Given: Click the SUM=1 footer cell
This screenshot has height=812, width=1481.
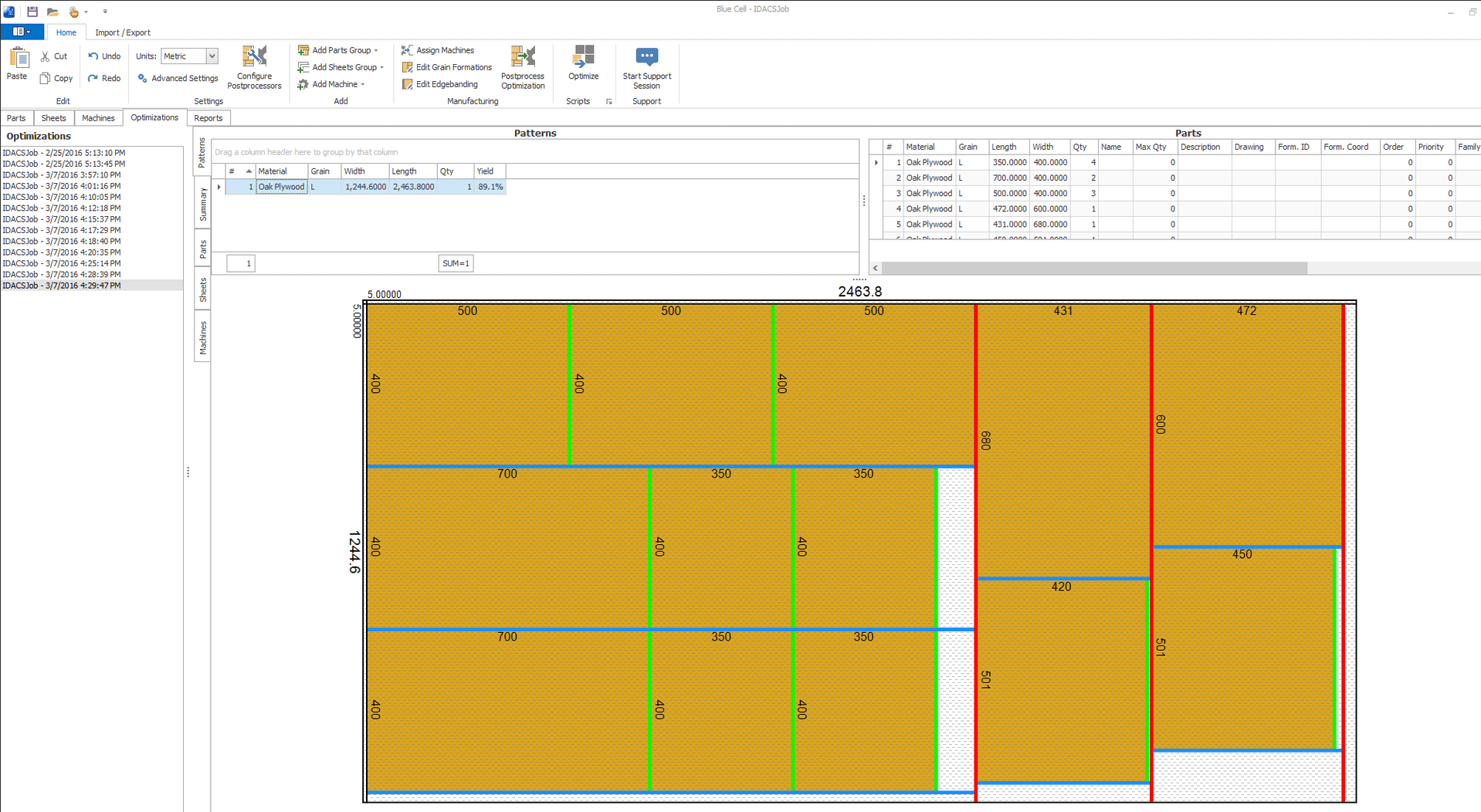Looking at the screenshot, I should pos(456,263).
